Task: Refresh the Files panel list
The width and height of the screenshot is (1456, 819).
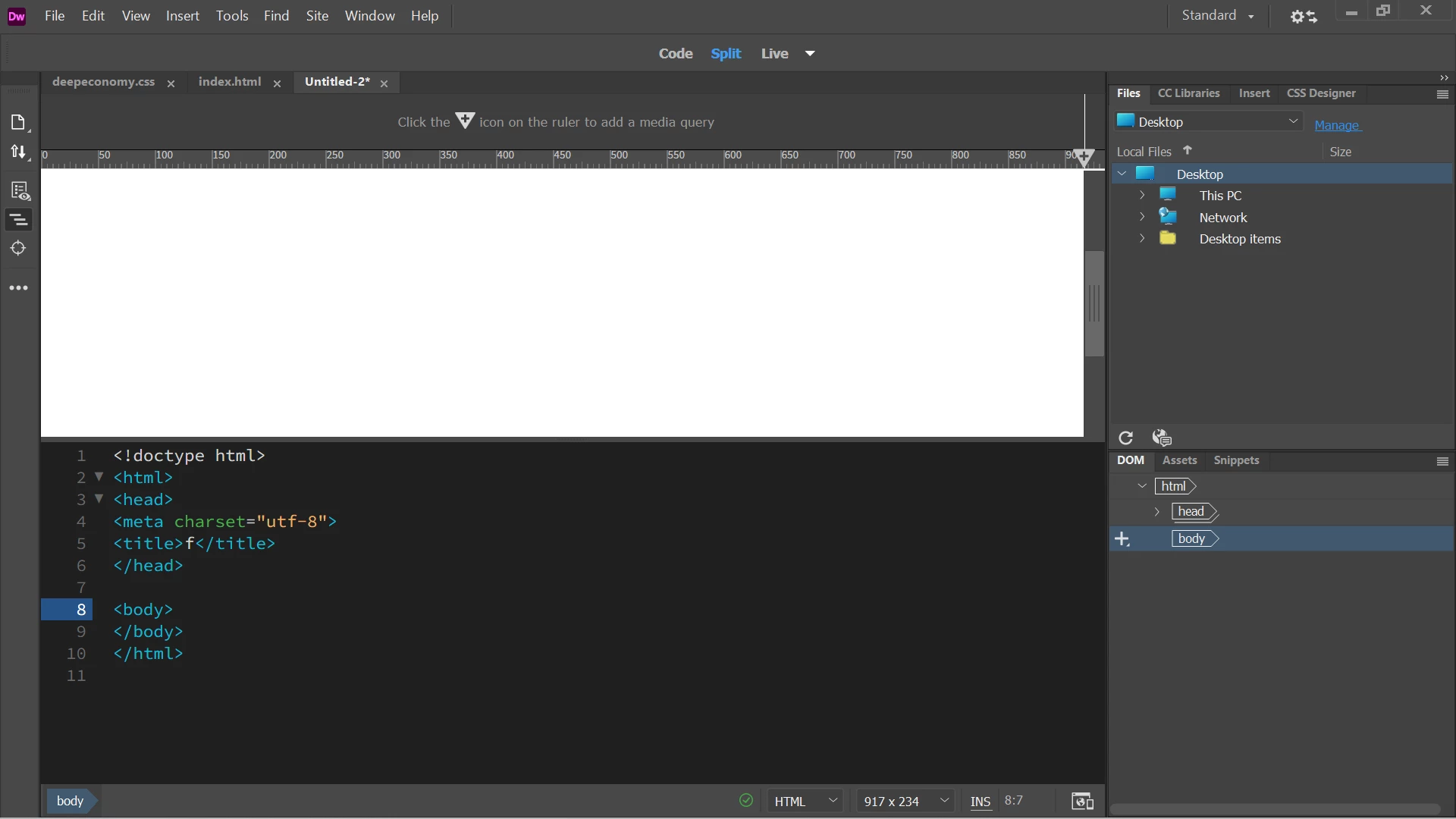Action: click(x=1125, y=438)
